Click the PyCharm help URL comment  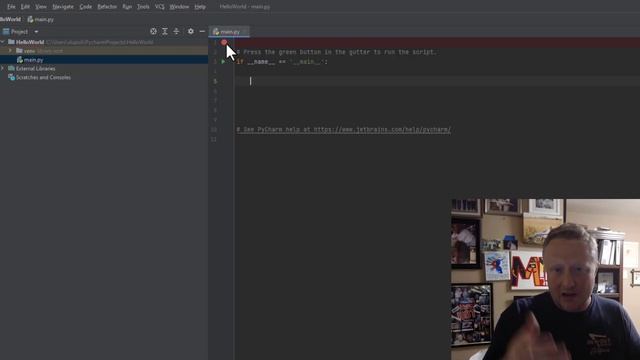click(x=344, y=130)
